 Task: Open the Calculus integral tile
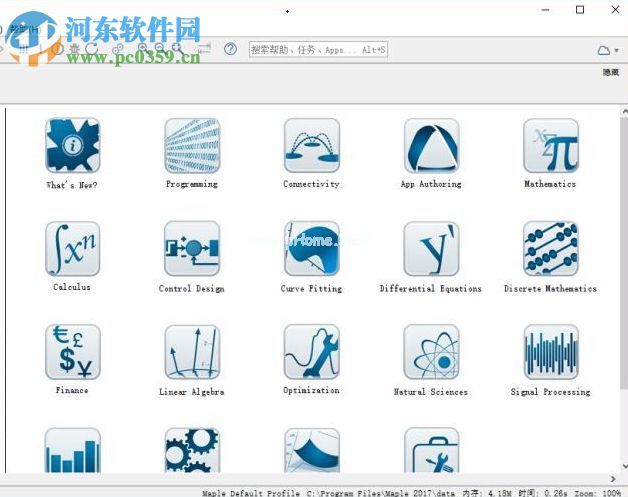click(x=72, y=249)
